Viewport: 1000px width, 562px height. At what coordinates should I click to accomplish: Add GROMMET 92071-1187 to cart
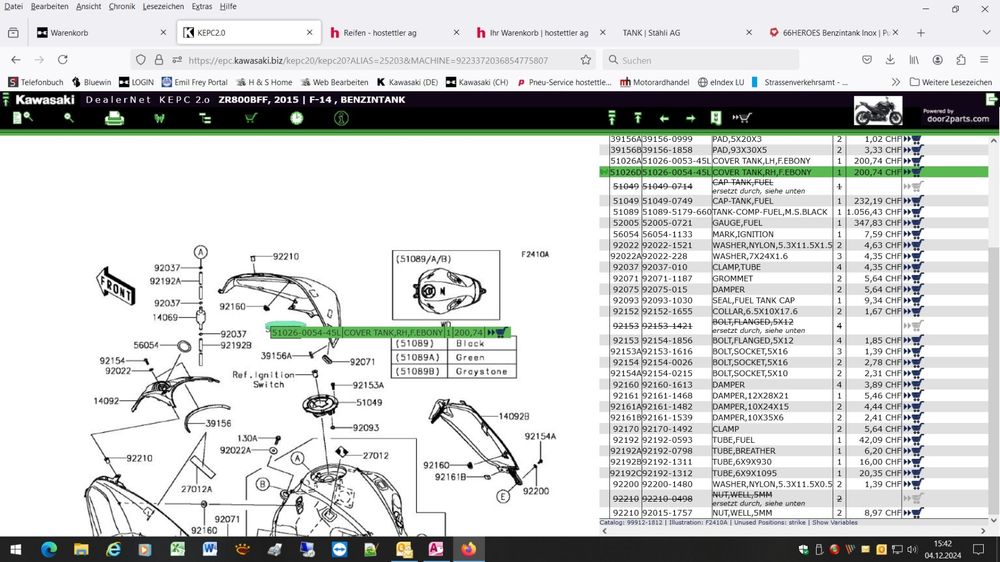coord(913,278)
